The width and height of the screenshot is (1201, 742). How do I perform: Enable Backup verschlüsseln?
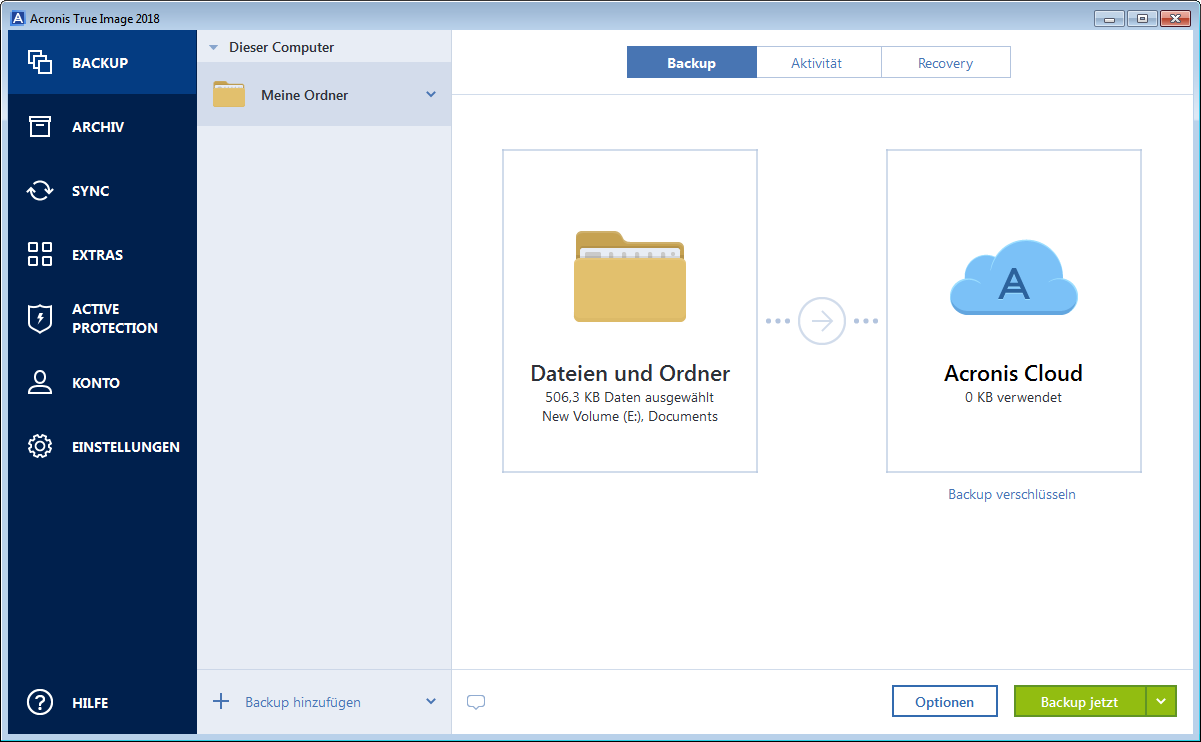coord(1011,494)
